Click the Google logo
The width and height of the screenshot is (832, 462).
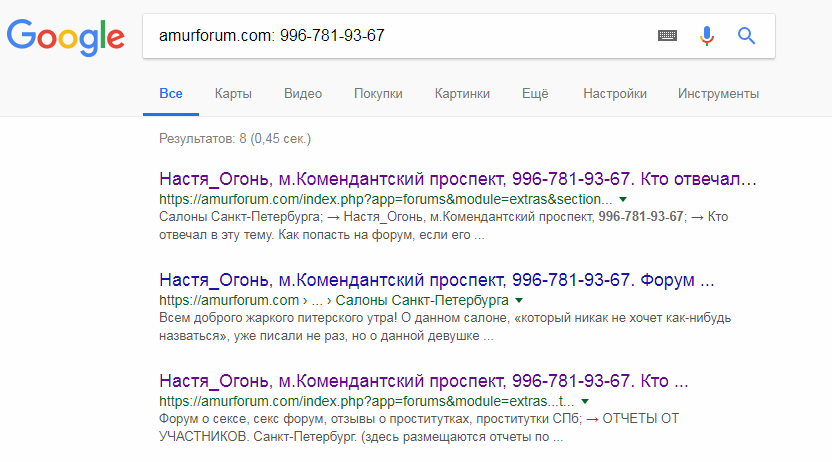[66, 36]
